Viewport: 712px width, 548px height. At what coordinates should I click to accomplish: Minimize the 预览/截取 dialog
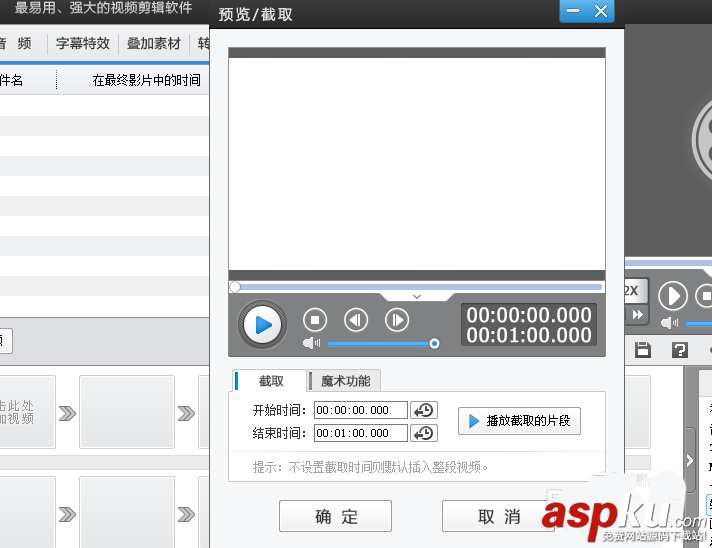(573, 11)
